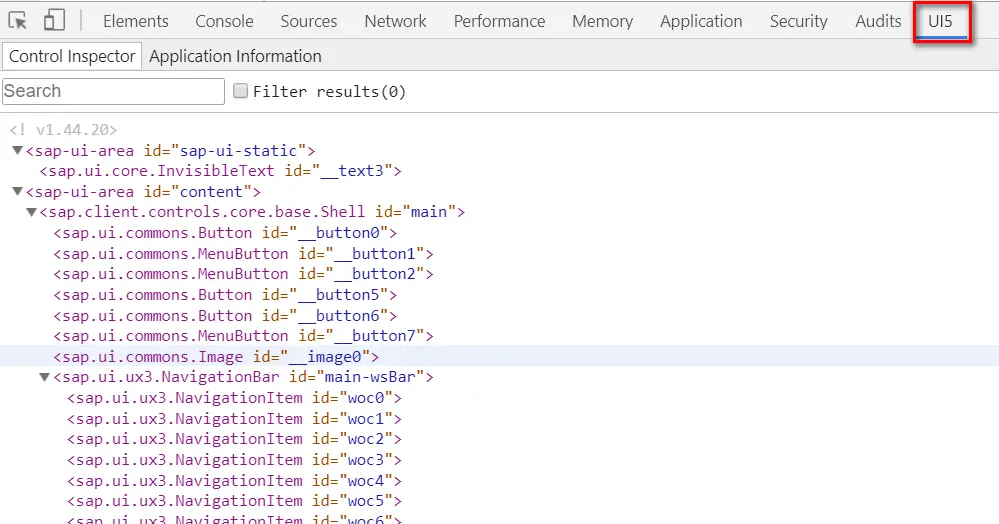Switch to the Console tab
This screenshot has width=999, height=524.
pyautogui.click(x=224, y=21)
